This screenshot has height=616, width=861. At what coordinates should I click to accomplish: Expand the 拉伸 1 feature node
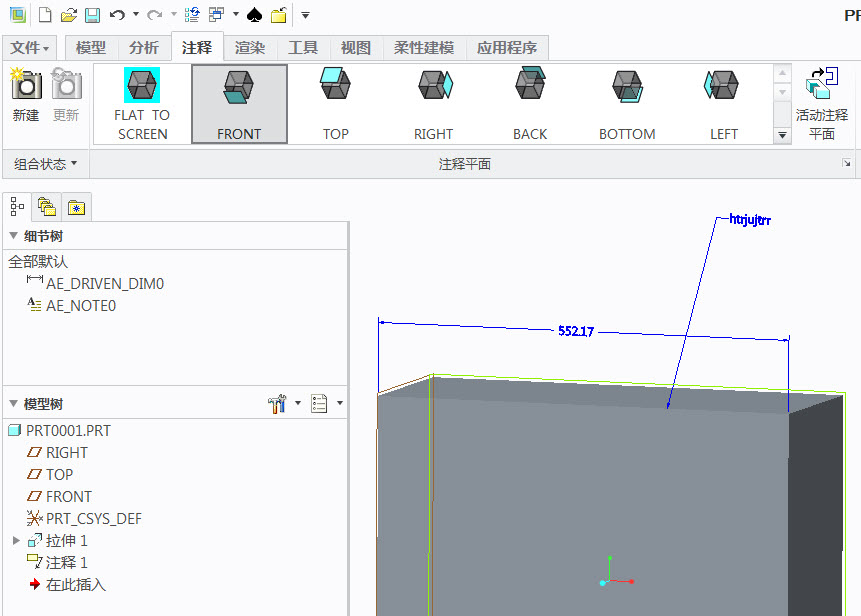[x=16, y=540]
